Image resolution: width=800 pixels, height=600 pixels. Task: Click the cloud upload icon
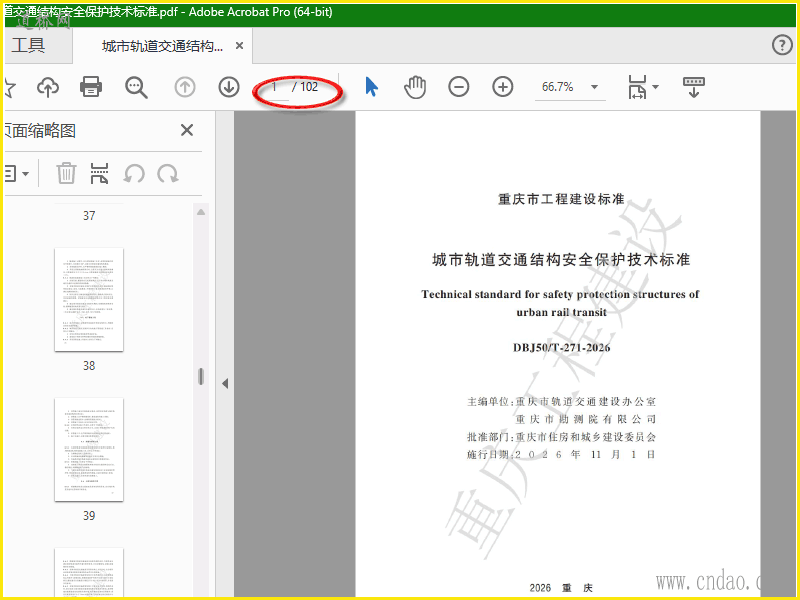point(48,87)
